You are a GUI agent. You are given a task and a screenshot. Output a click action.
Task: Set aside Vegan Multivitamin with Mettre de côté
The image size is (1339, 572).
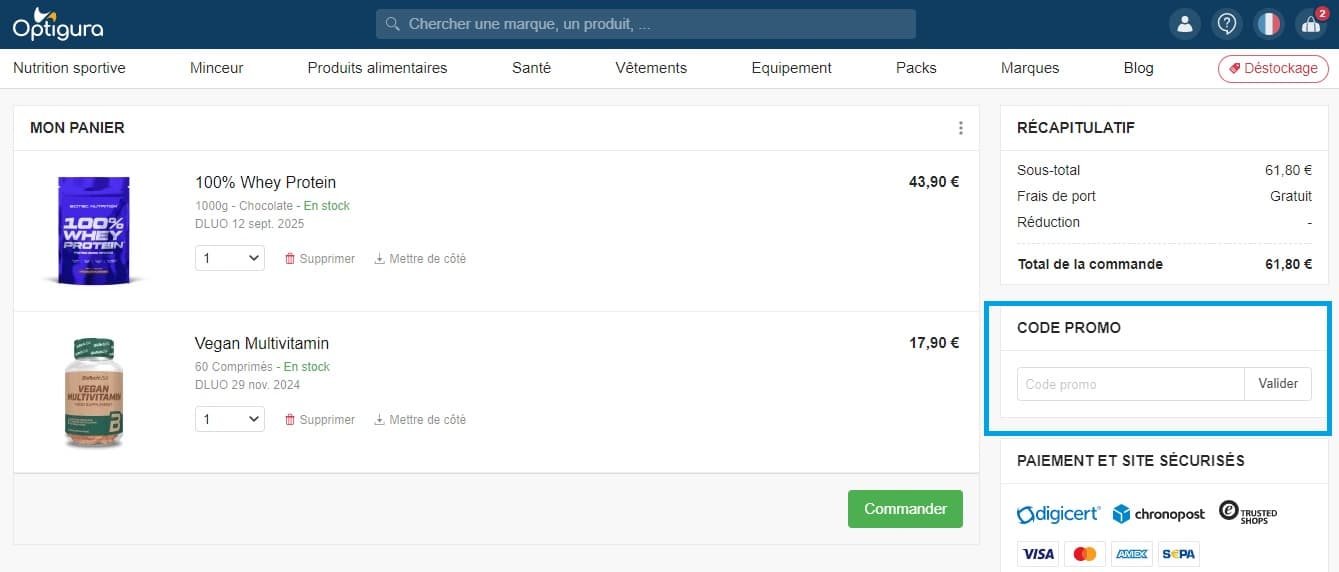pyautogui.click(x=420, y=420)
